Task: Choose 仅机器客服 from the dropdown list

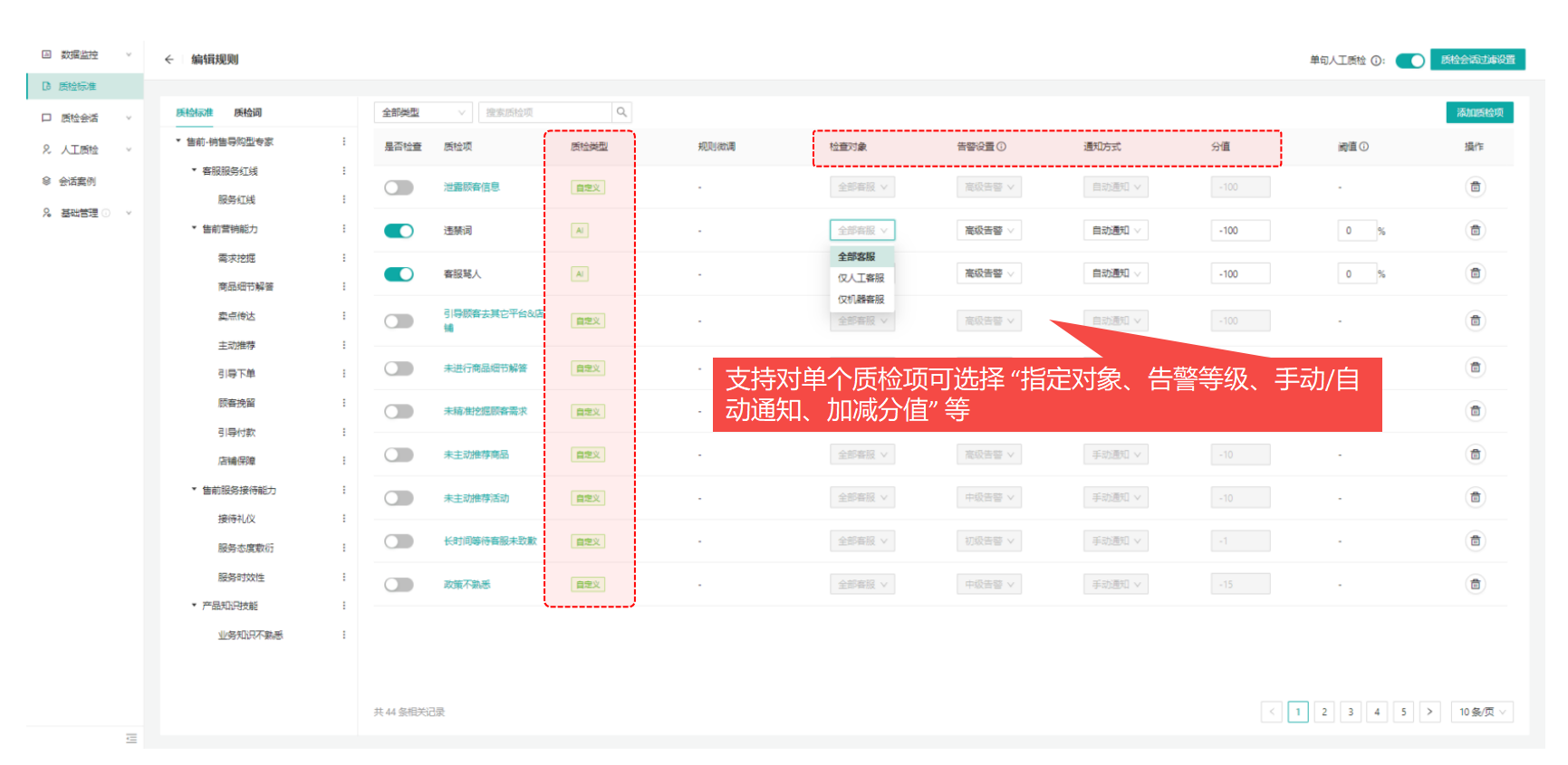Action: coord(861,300)
